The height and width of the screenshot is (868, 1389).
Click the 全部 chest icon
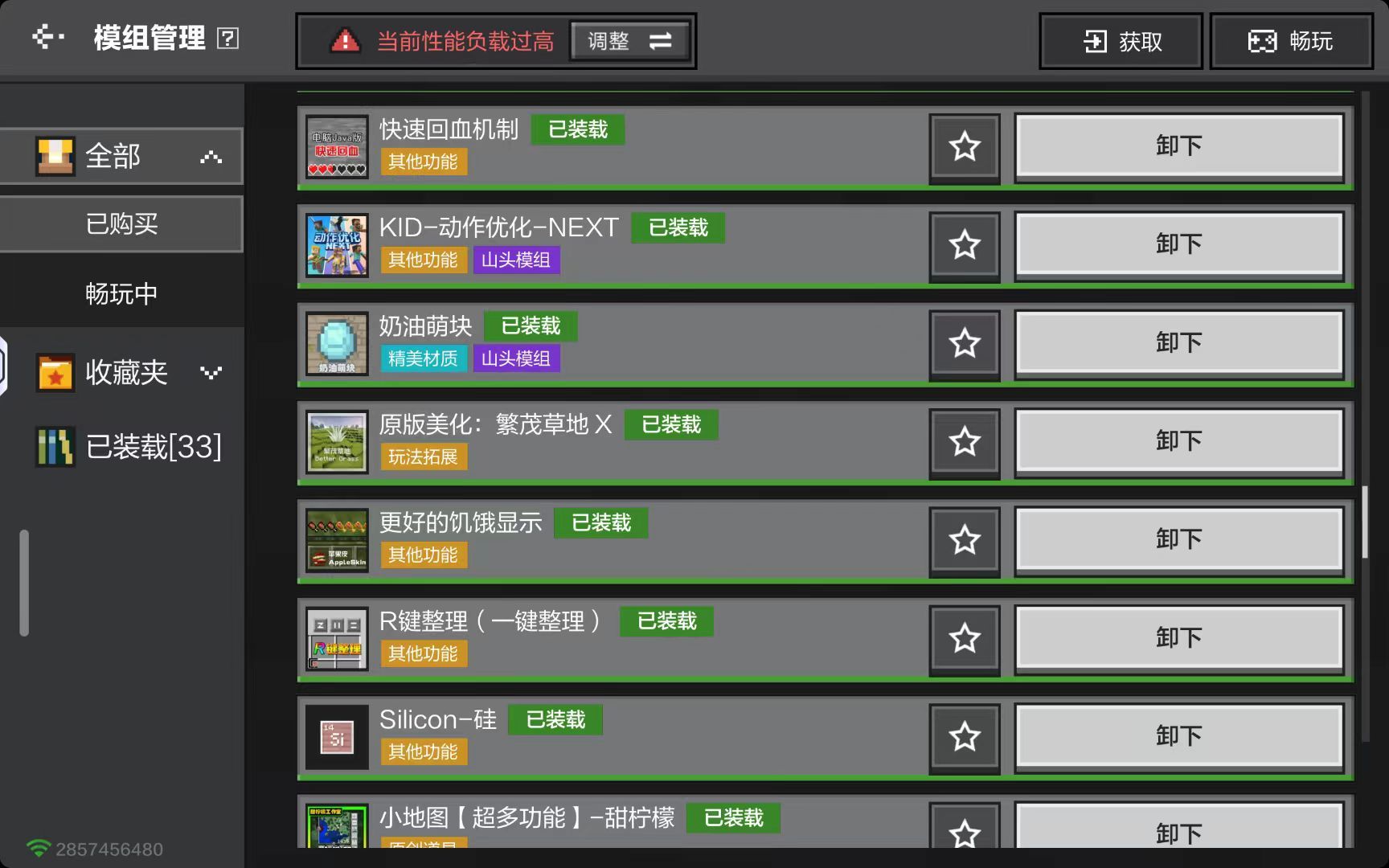pyautogui.click(x=55, y=156)
